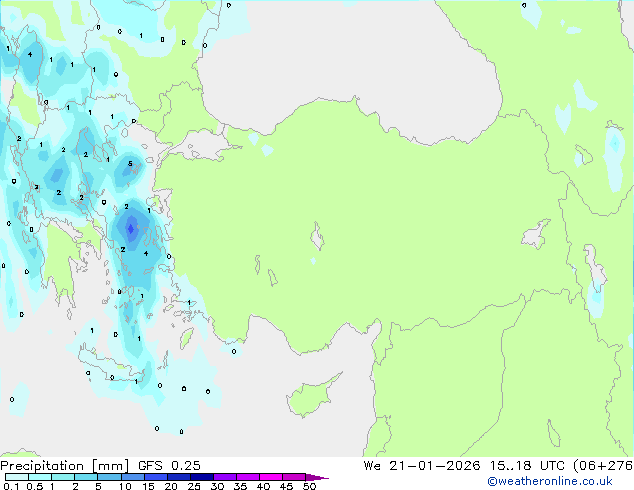The width and height of the screenshot is (634, 490).
Task: Select the date text 'We 21-01-2026 15..18 UTC'
Action: (464, 466)
